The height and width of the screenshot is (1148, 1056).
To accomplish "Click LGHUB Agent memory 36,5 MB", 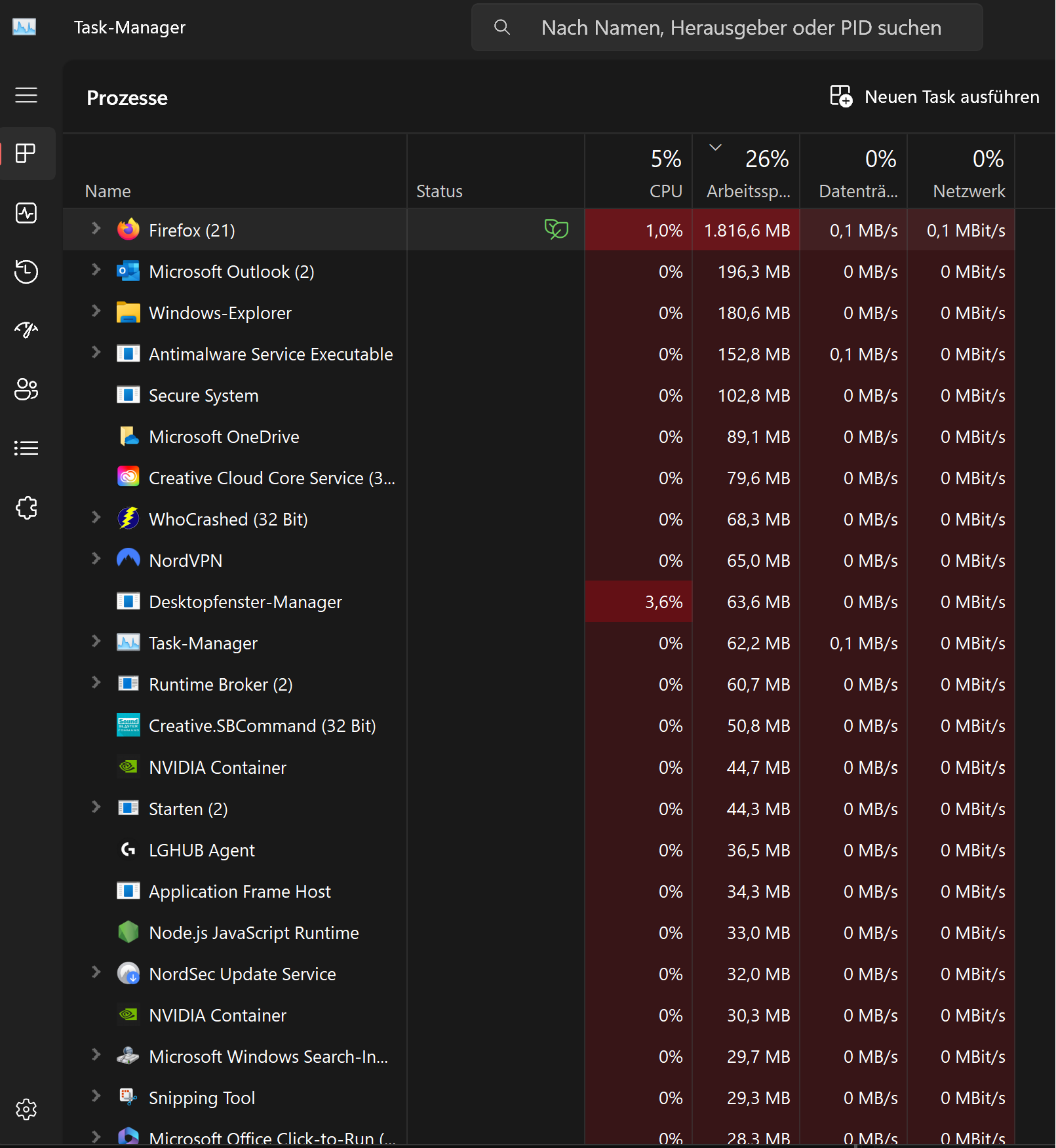I will coord(758,850).
